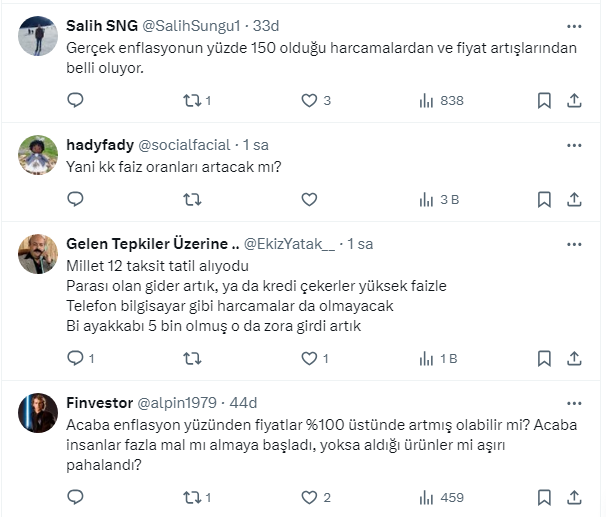Share Salih SNG's tweet

pos(574,100)
